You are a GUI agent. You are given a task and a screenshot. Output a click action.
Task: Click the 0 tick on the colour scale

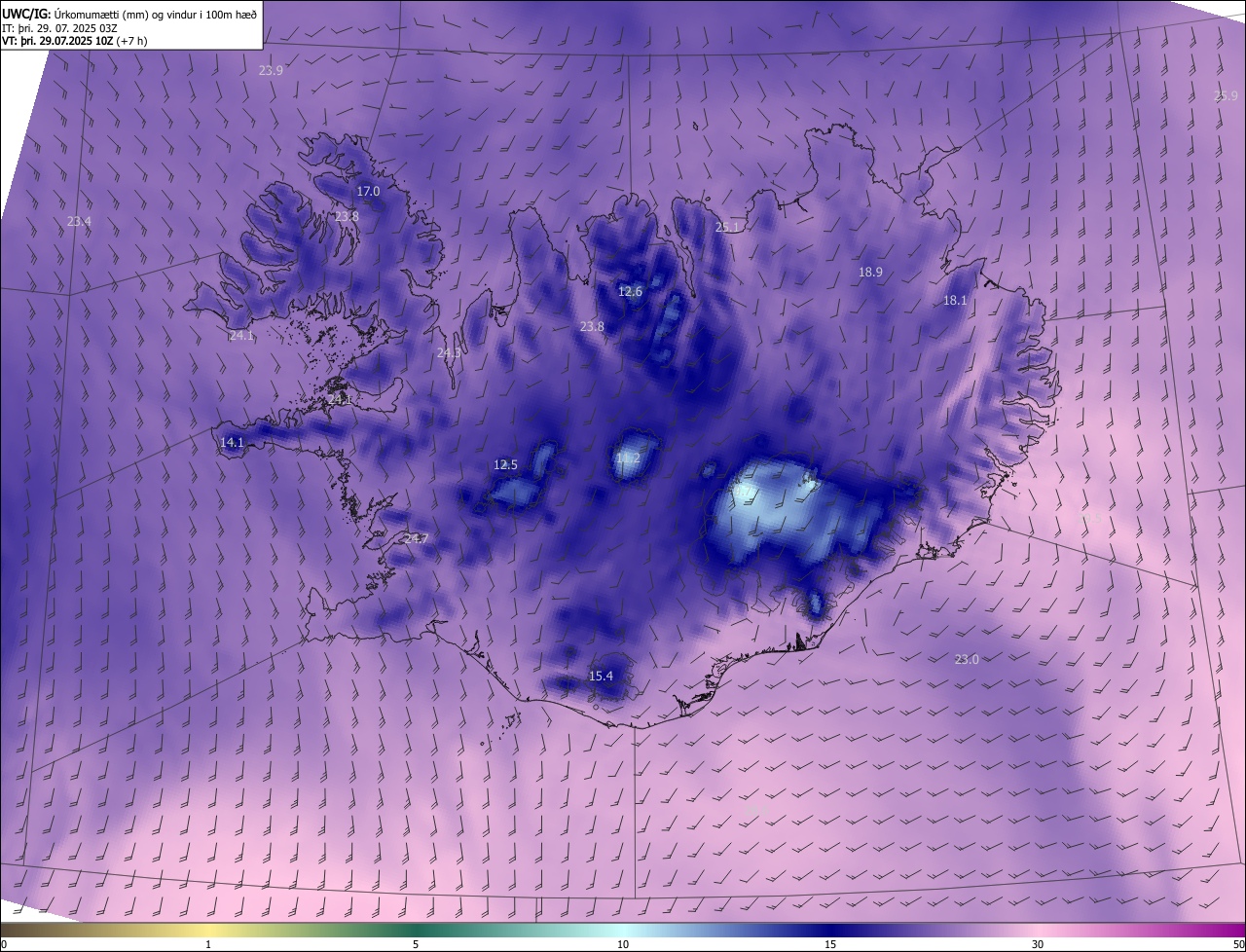(4, 944)
